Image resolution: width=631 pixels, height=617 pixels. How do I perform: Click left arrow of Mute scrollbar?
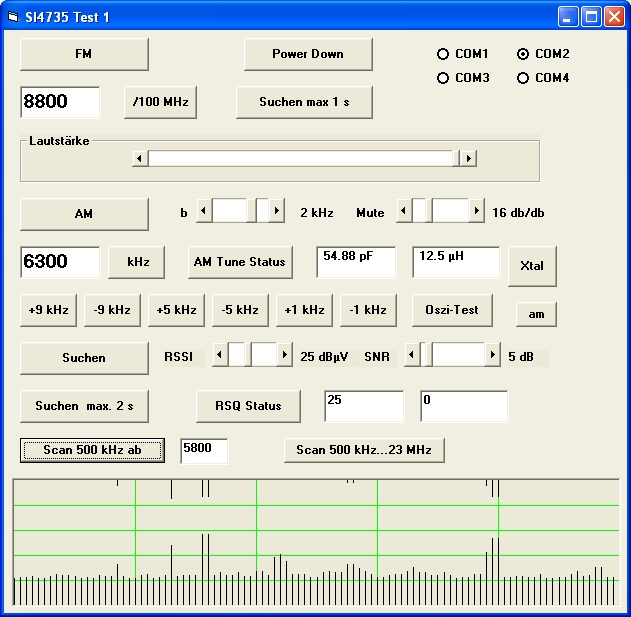404,211
